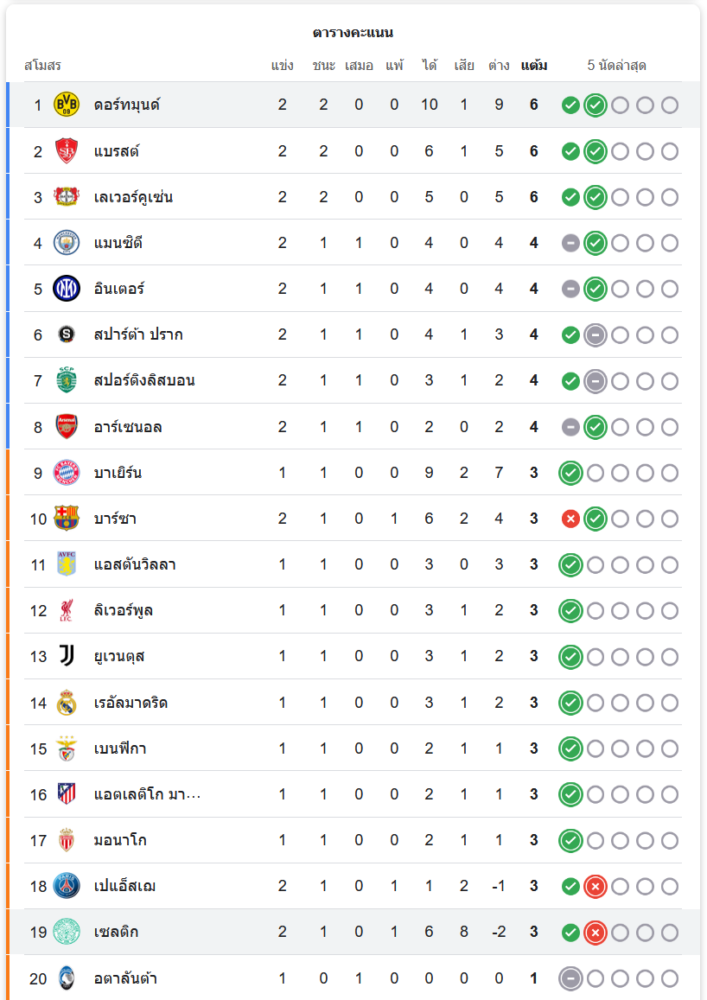Click the Barcelona crest icon
Viewport: 707px width, 1000px height.
[66, 519]
